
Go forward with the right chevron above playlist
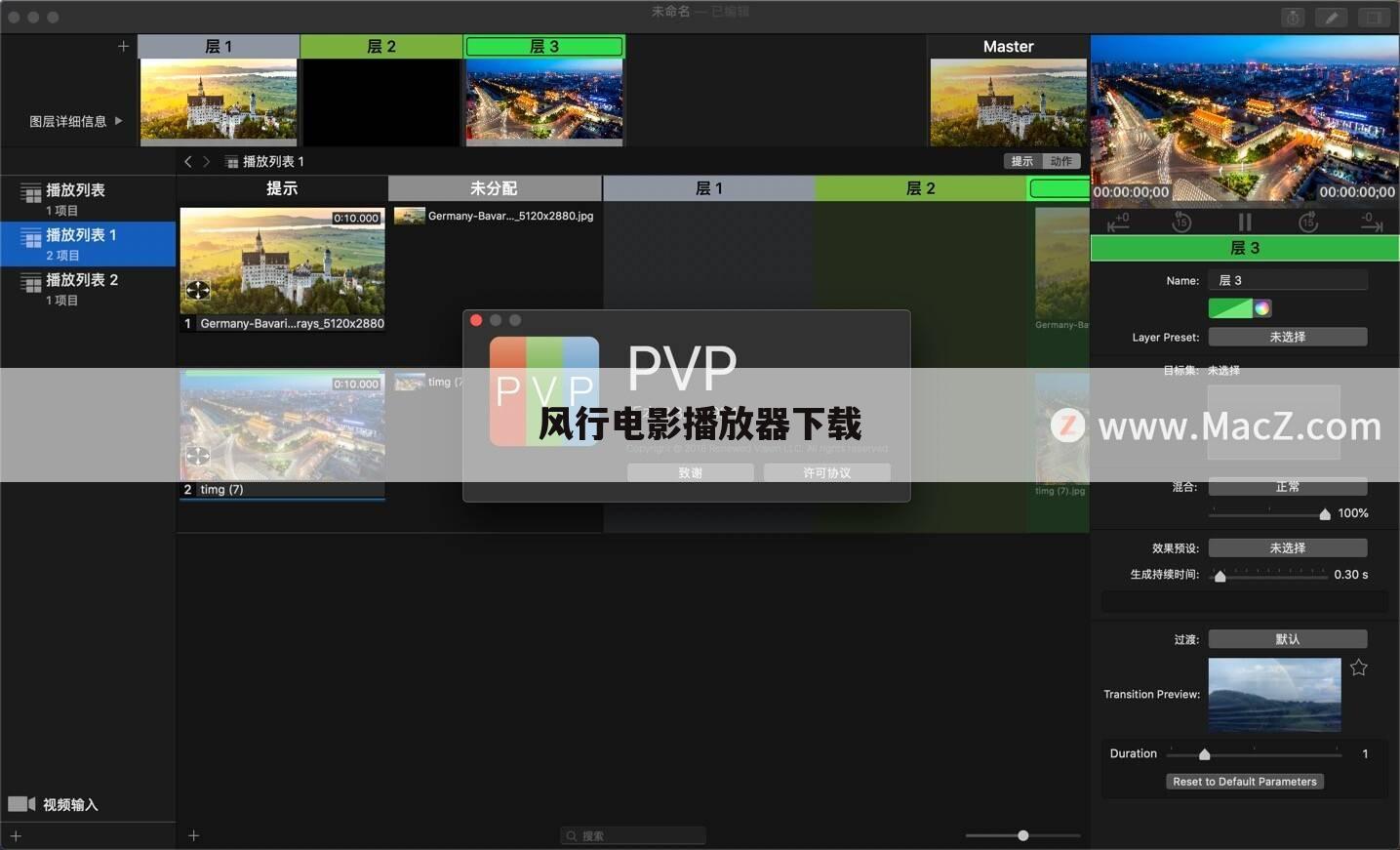click(x=206, y=161)
